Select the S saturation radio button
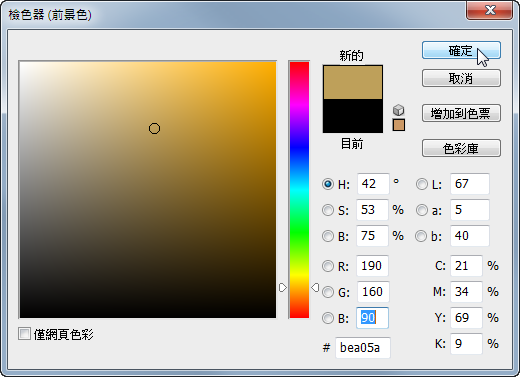The width and height of the screenshot is (520, 377). tap(328, 210)
